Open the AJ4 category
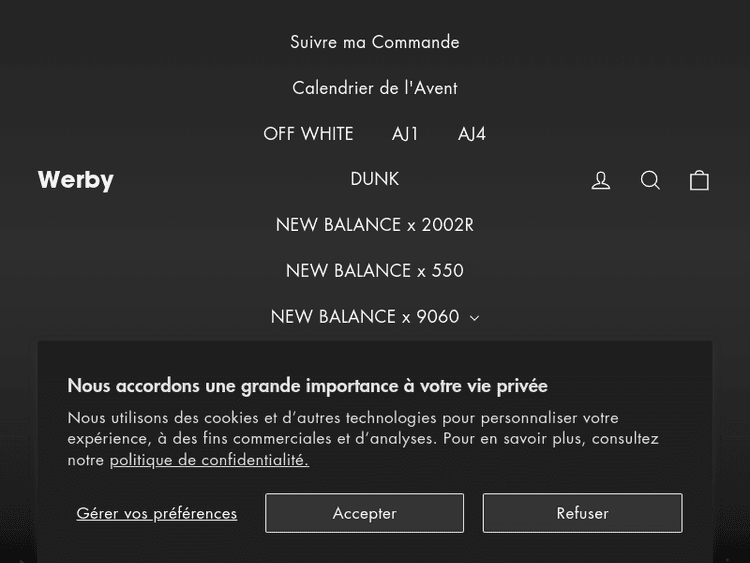 tap(472, 134)
